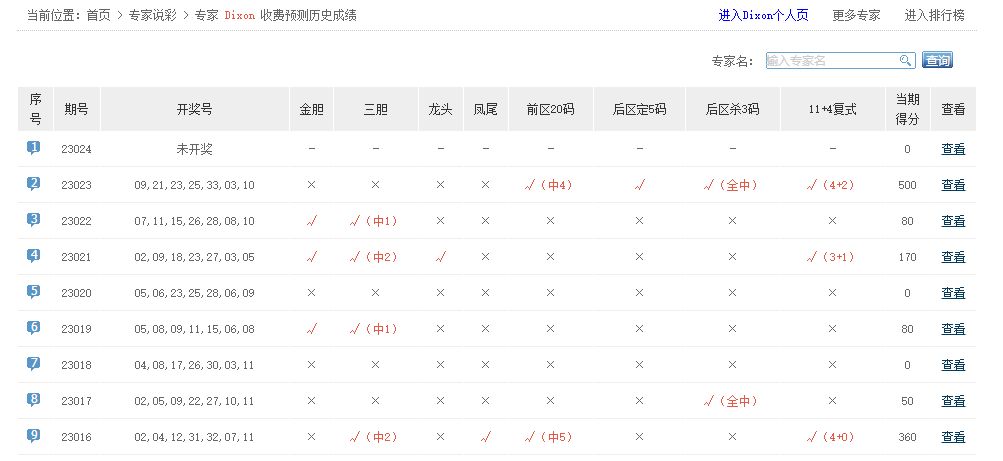This screenshot has width=1003, height=461.
Task: Select the number 3 row badge icon
Action: pos(34,220)
